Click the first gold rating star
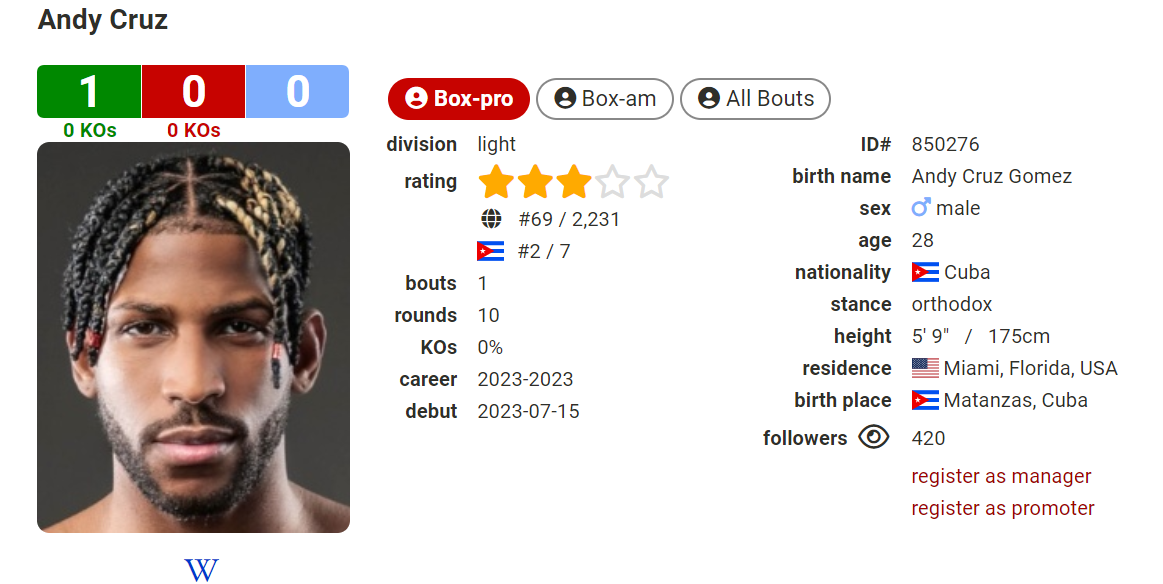Image resolution: width=1163 pixels, height=584 pixels. click(496, 182)
